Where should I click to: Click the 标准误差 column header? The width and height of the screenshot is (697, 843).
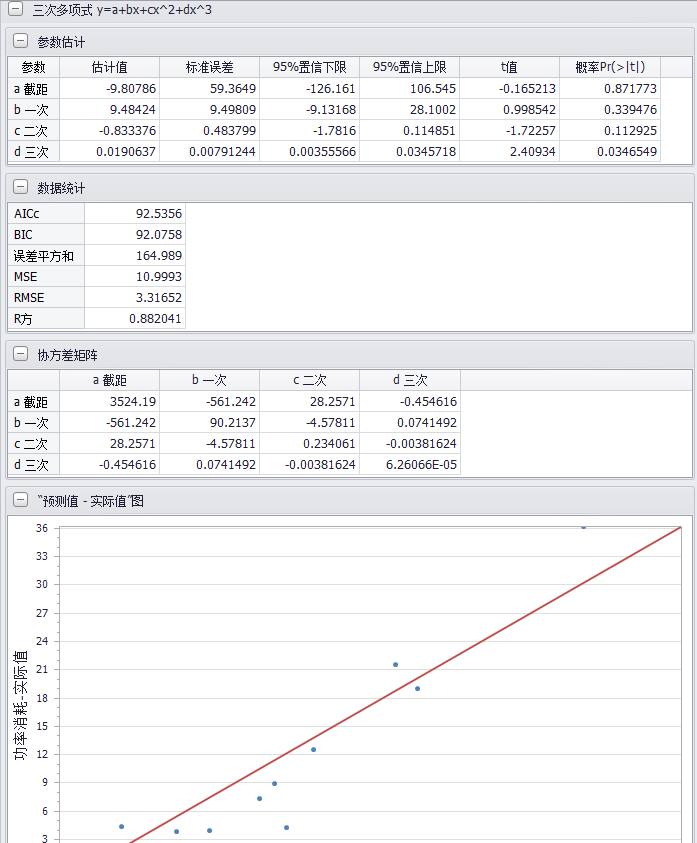click(x=209, y=68)
